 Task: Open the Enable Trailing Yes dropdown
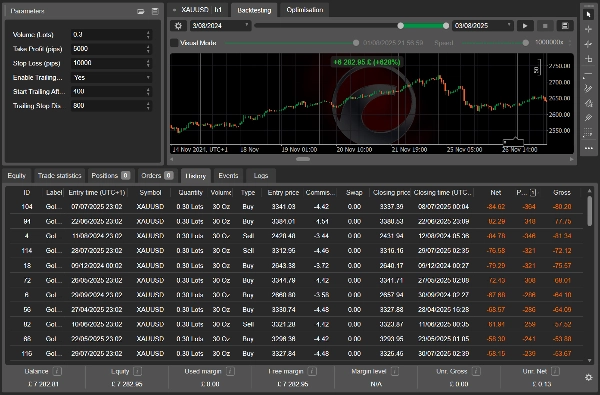(x=111, y=77)
